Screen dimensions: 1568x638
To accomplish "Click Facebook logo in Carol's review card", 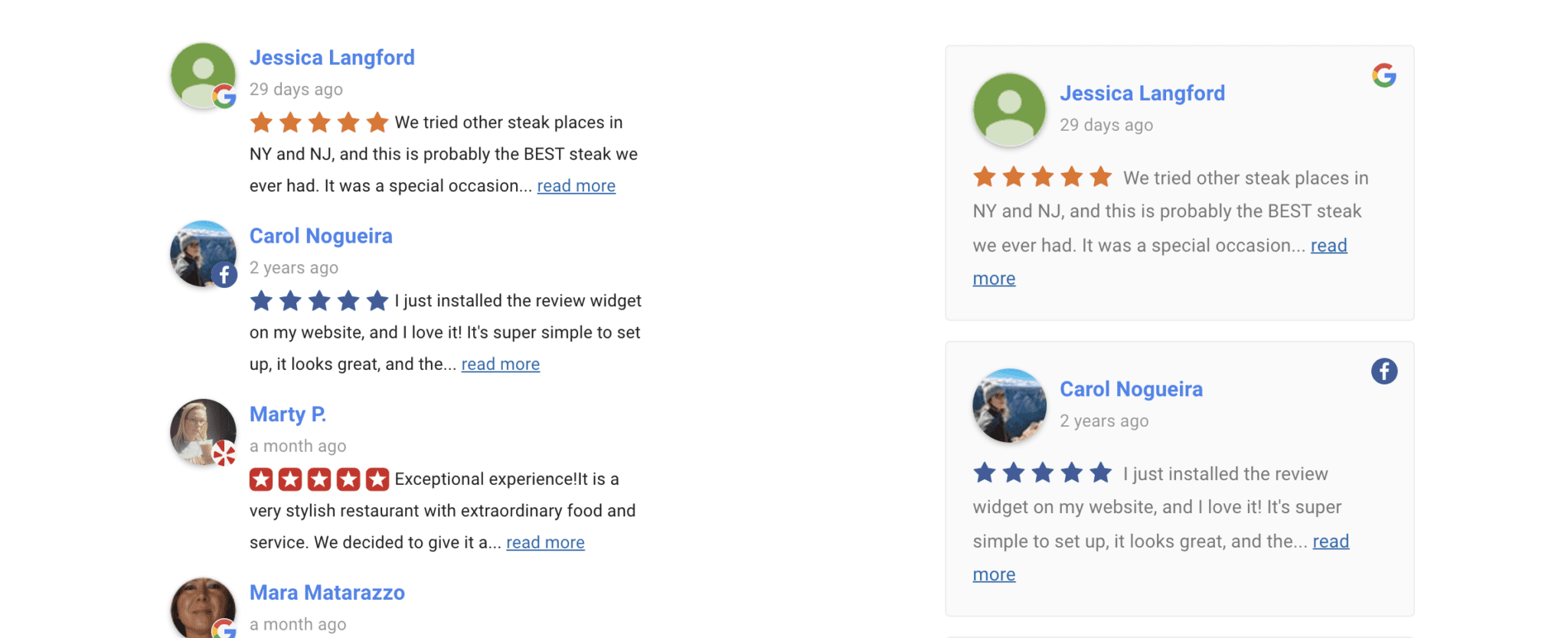I will [x=1383, y=371].
